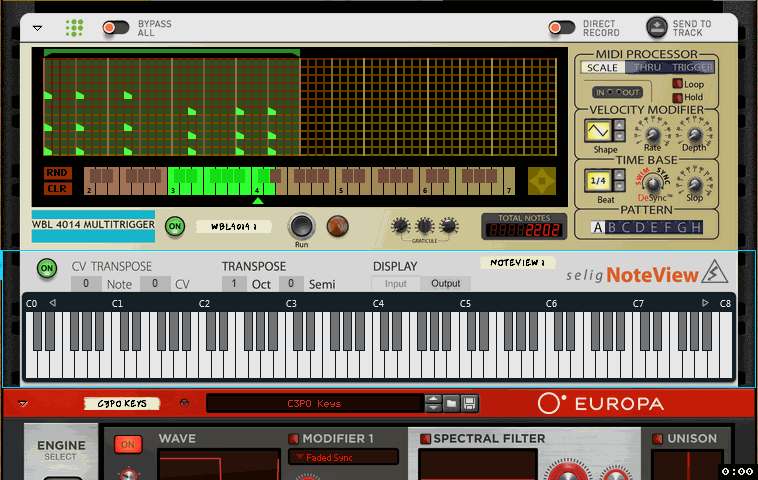Click the yellow diamond directional pad
Image resolution: width=758 pixels, height=480 pixels.
click(541, 181)
